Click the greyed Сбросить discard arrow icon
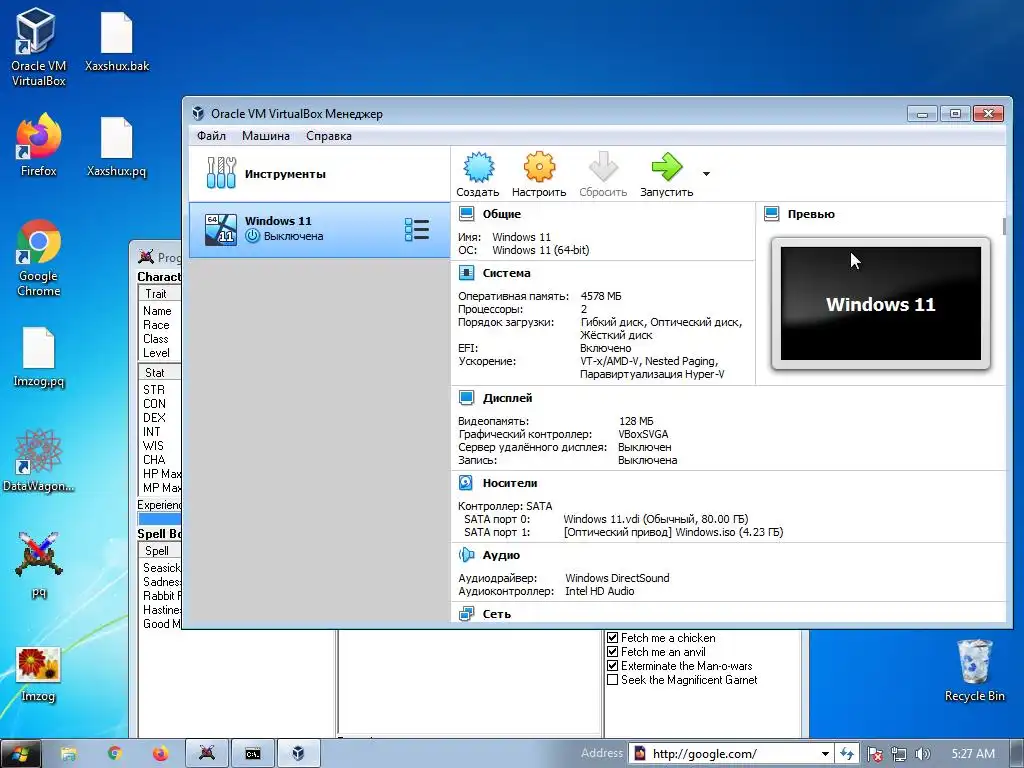The height and width of the screenshot is (768, 1024). tap(603, 167)
